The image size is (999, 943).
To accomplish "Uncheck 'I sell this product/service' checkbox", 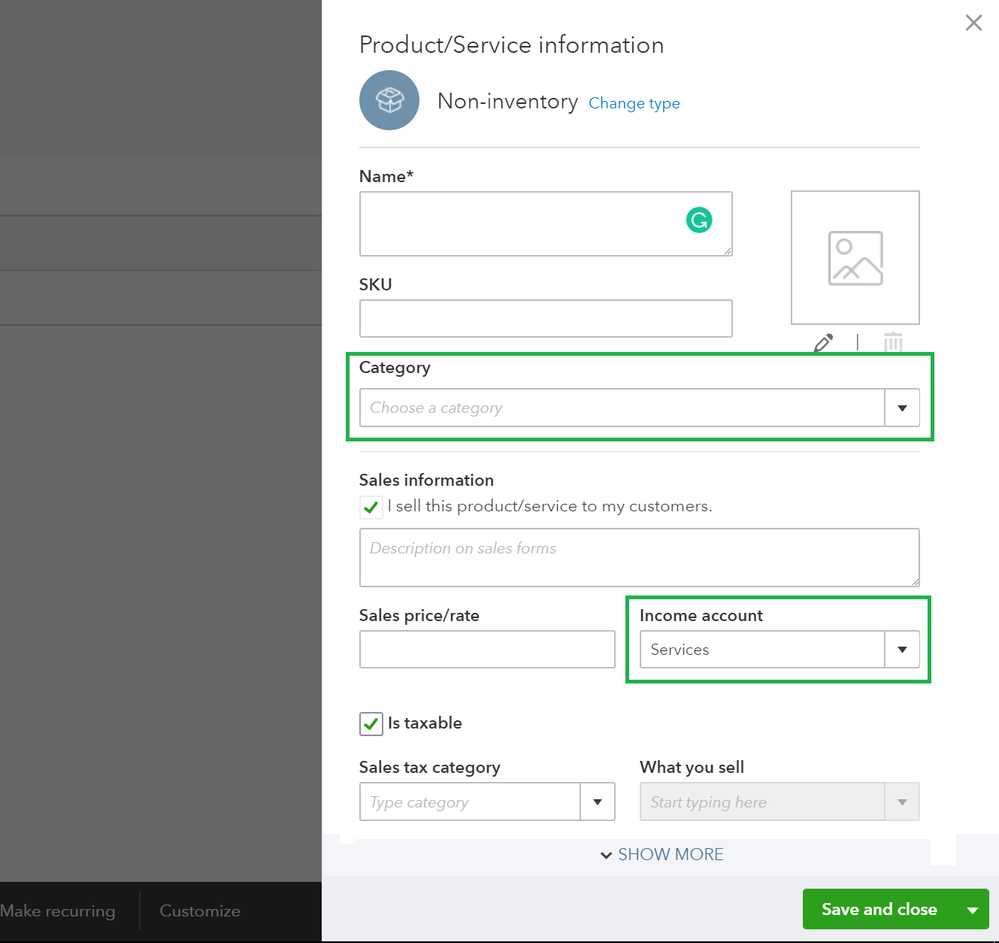I will tap(371, 507).
